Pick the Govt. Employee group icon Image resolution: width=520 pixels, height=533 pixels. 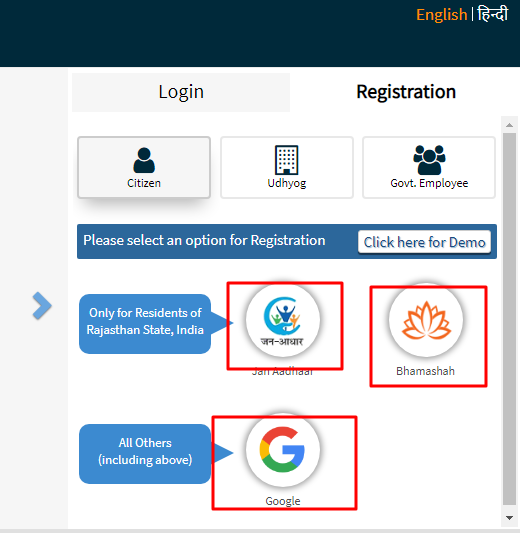click(x=429, y=160)
